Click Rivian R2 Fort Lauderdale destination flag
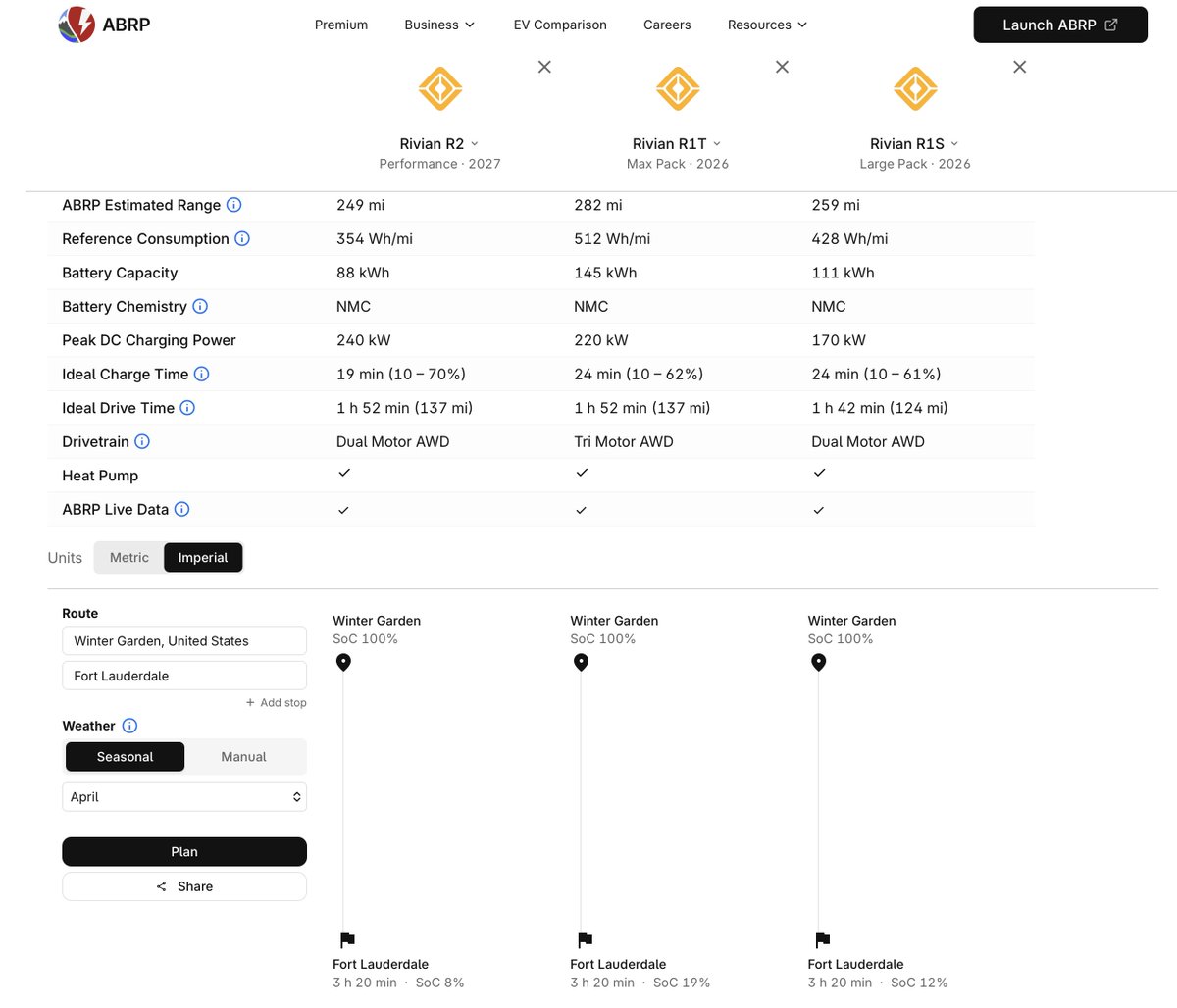 [x=347, y=940]
